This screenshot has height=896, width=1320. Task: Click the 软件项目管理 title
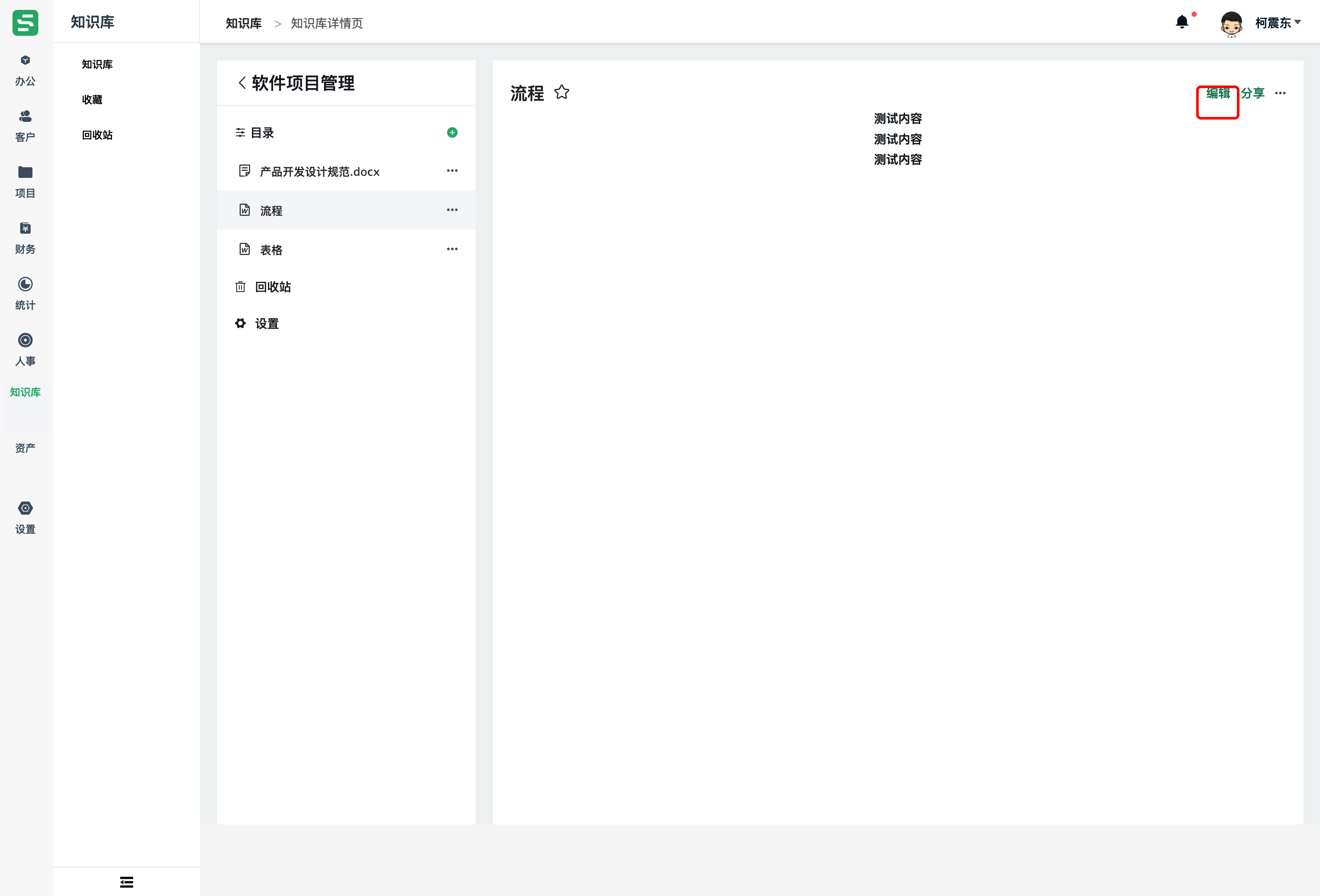point(303,83)
